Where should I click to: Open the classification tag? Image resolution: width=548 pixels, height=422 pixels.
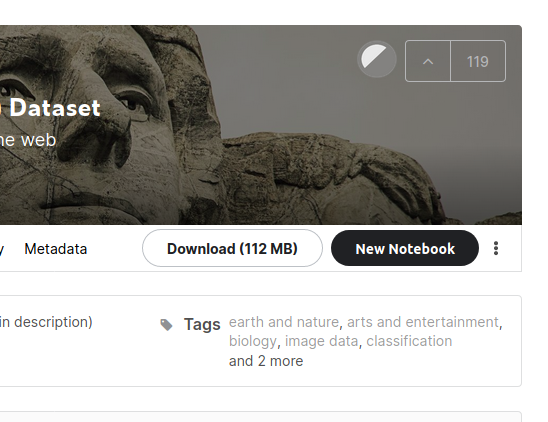pyautogui.click(x=409, y=341)
